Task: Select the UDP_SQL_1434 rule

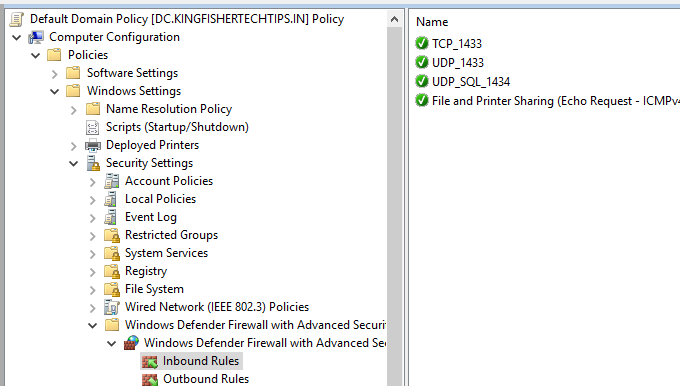Action: [x=471, y=82]
